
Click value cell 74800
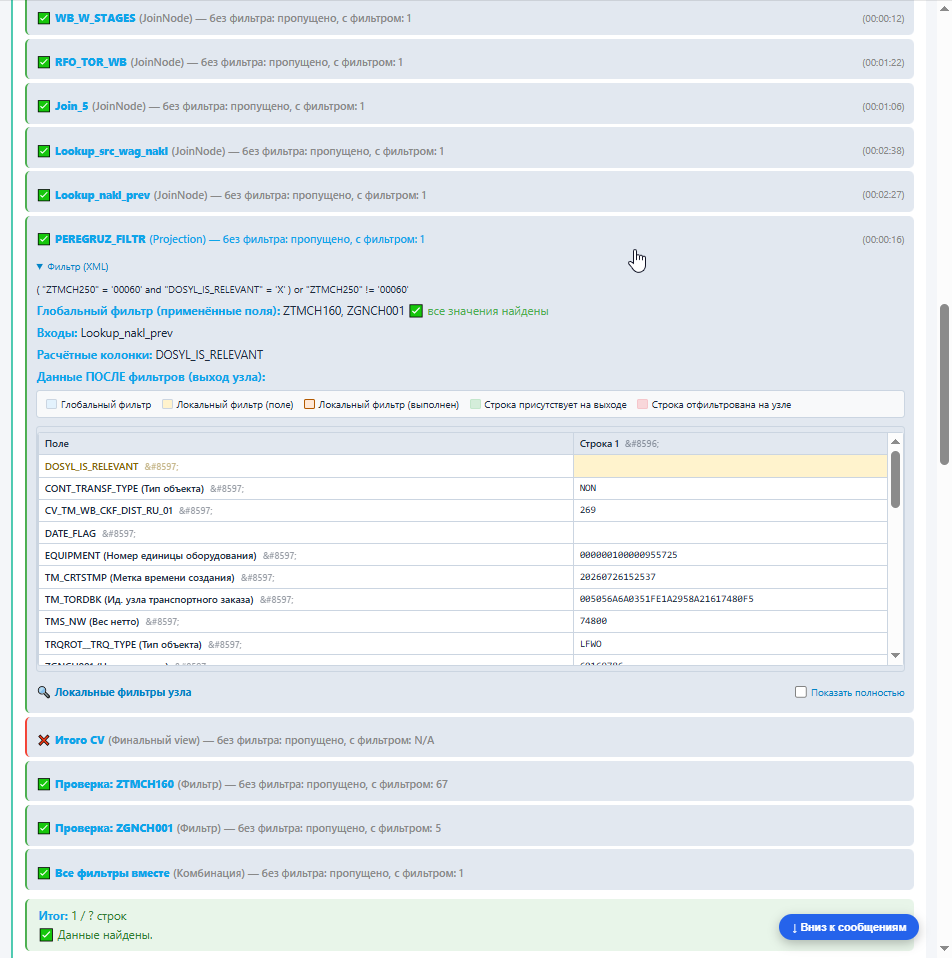pyautogui.click(x=730, y=621)
